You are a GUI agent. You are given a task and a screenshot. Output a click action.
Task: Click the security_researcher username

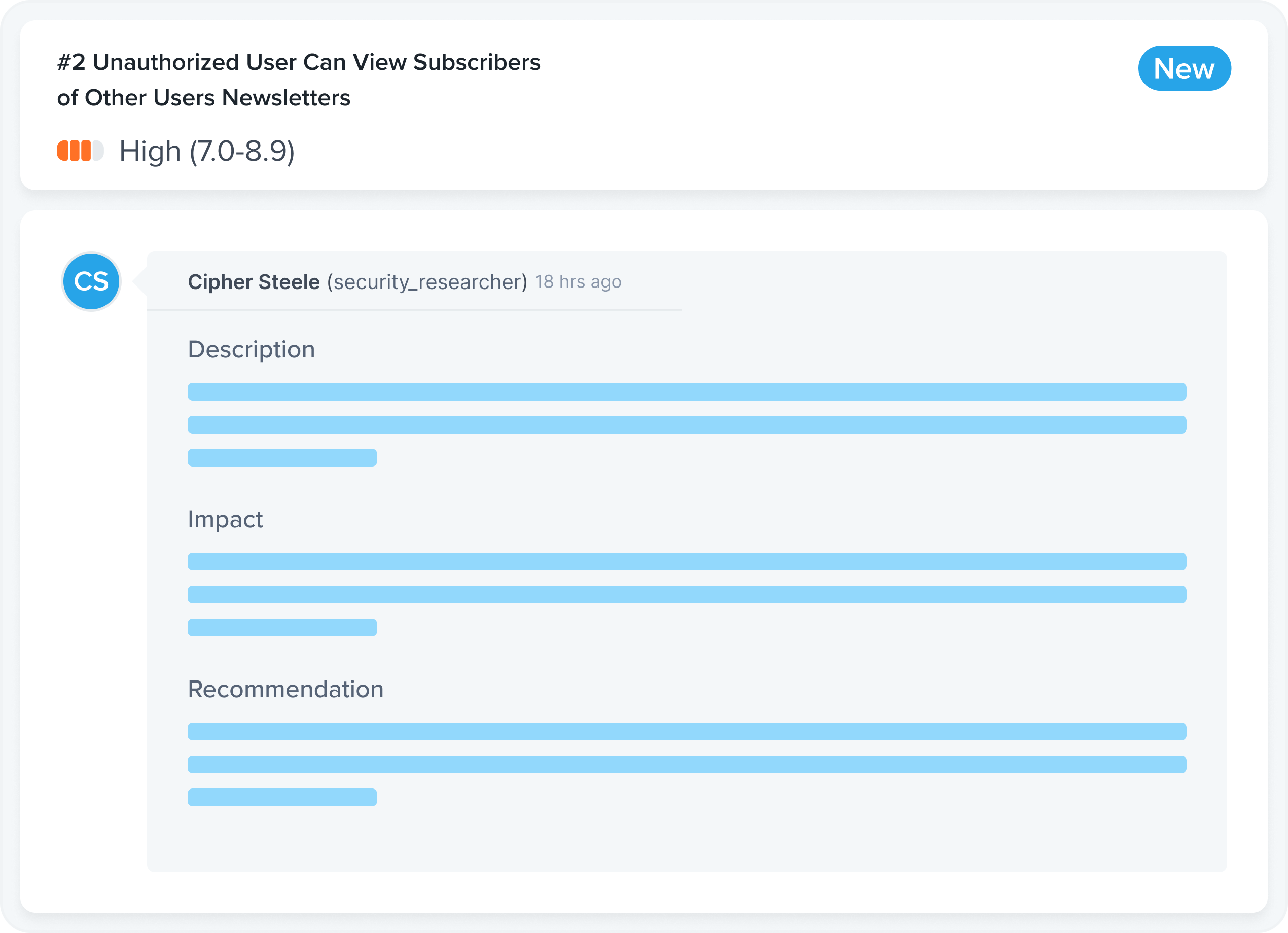click(x=427, y=282)
